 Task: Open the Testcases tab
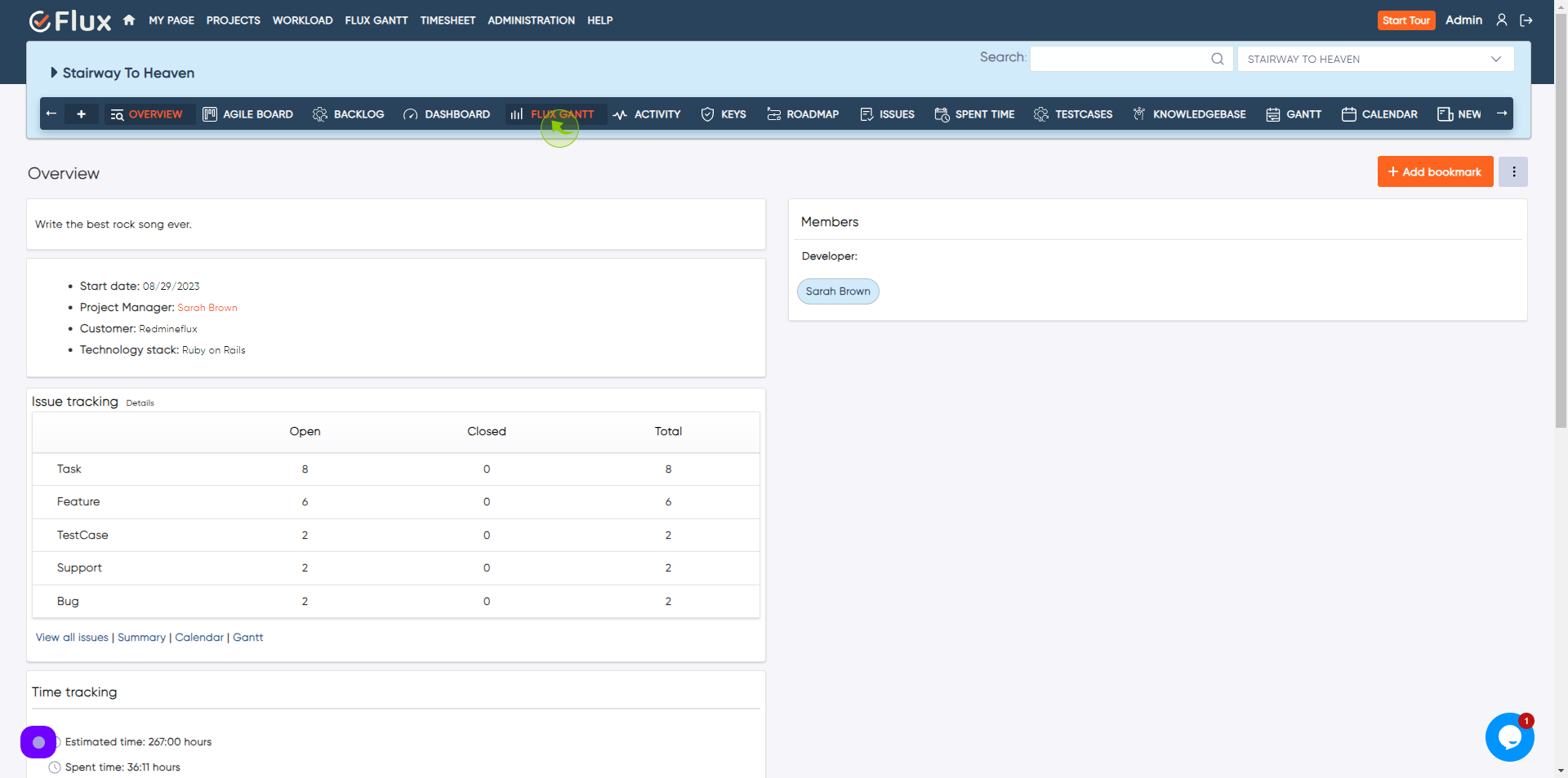pos(1073,114)
